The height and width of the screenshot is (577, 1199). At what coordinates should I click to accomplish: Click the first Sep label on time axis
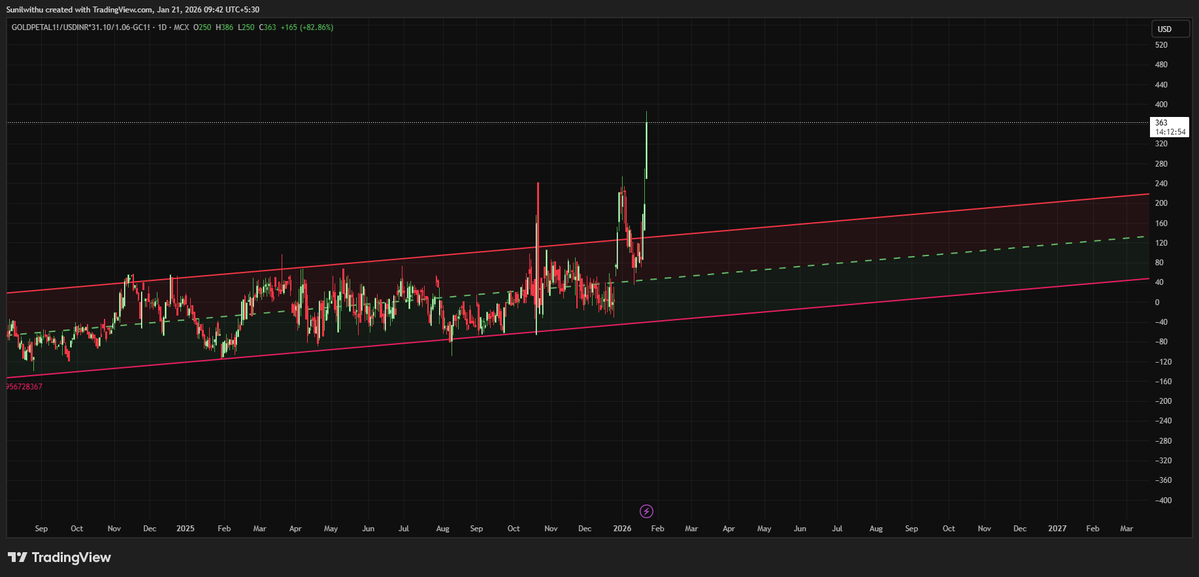(x=41, y=528)
